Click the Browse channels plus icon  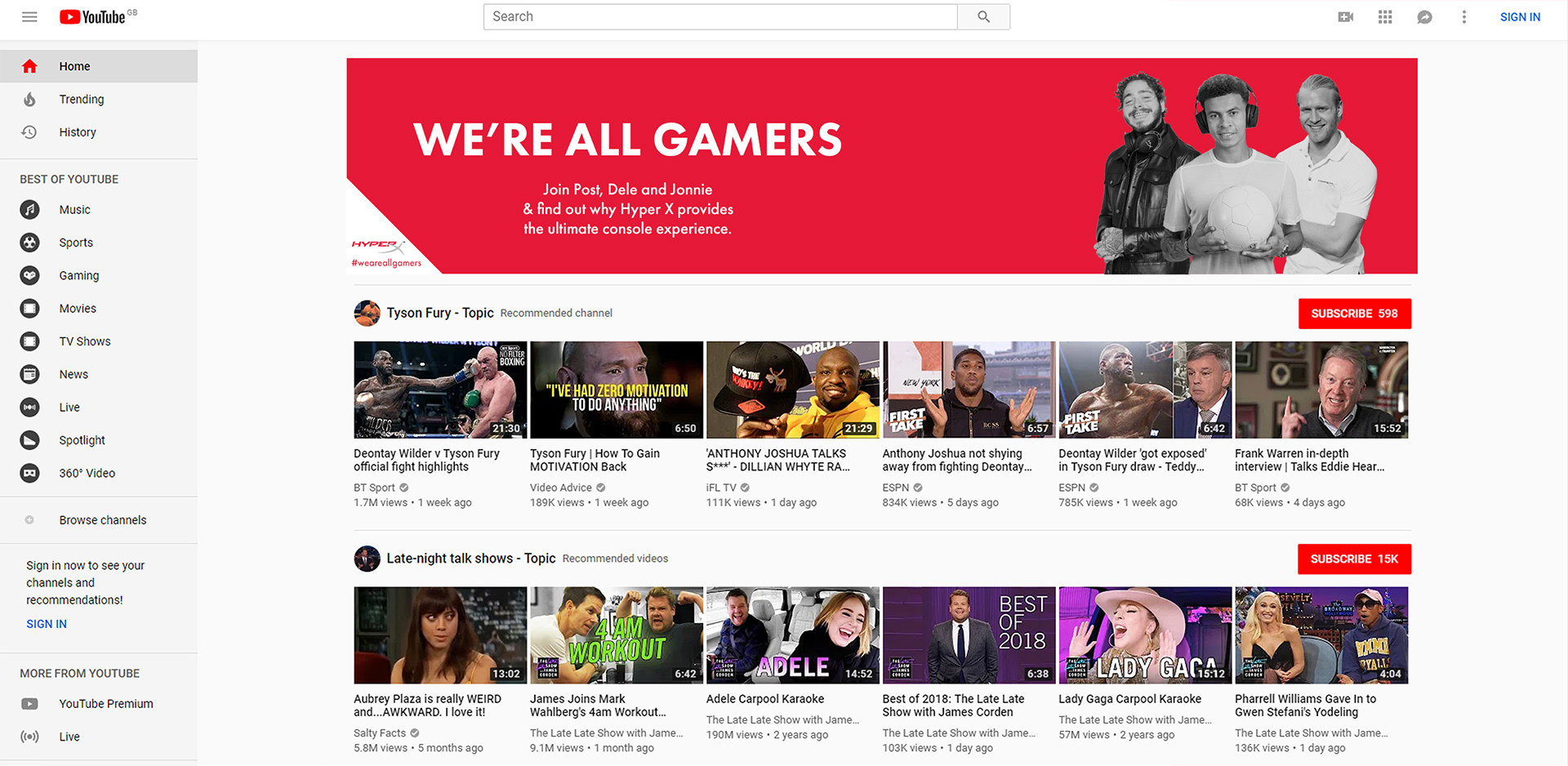(x=29, y=519)
